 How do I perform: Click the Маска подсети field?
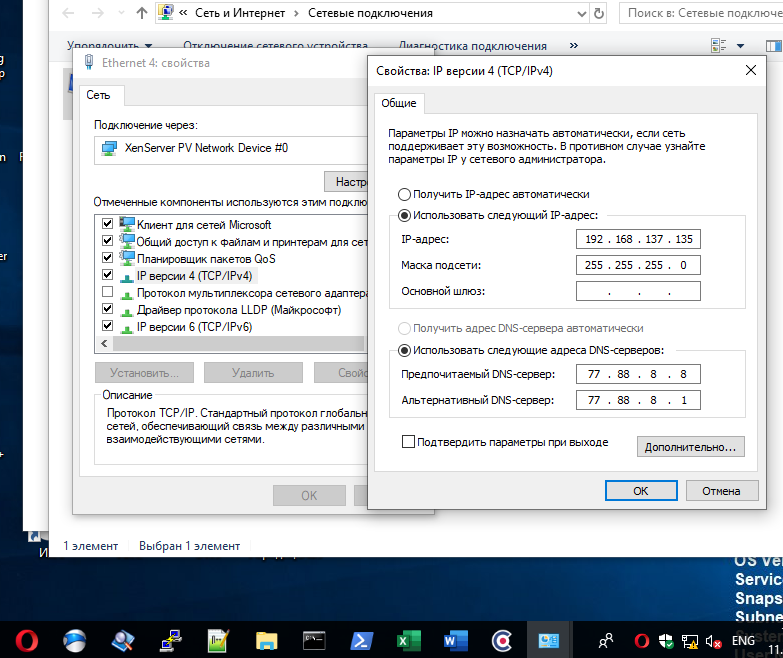coord(638,265)
